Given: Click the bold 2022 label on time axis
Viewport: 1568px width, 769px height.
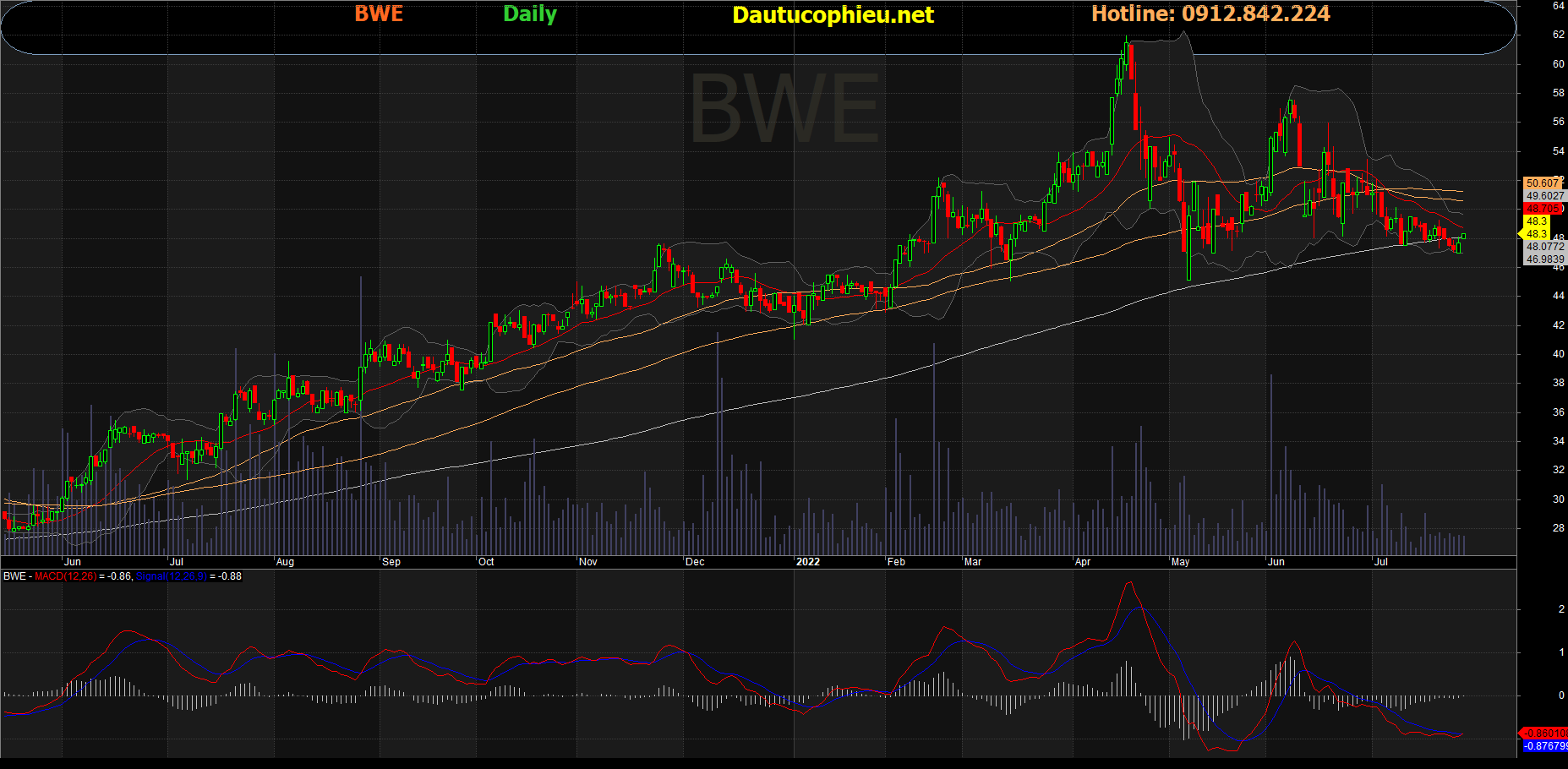Looking at the screenshot, I should (x=808, y=562).
